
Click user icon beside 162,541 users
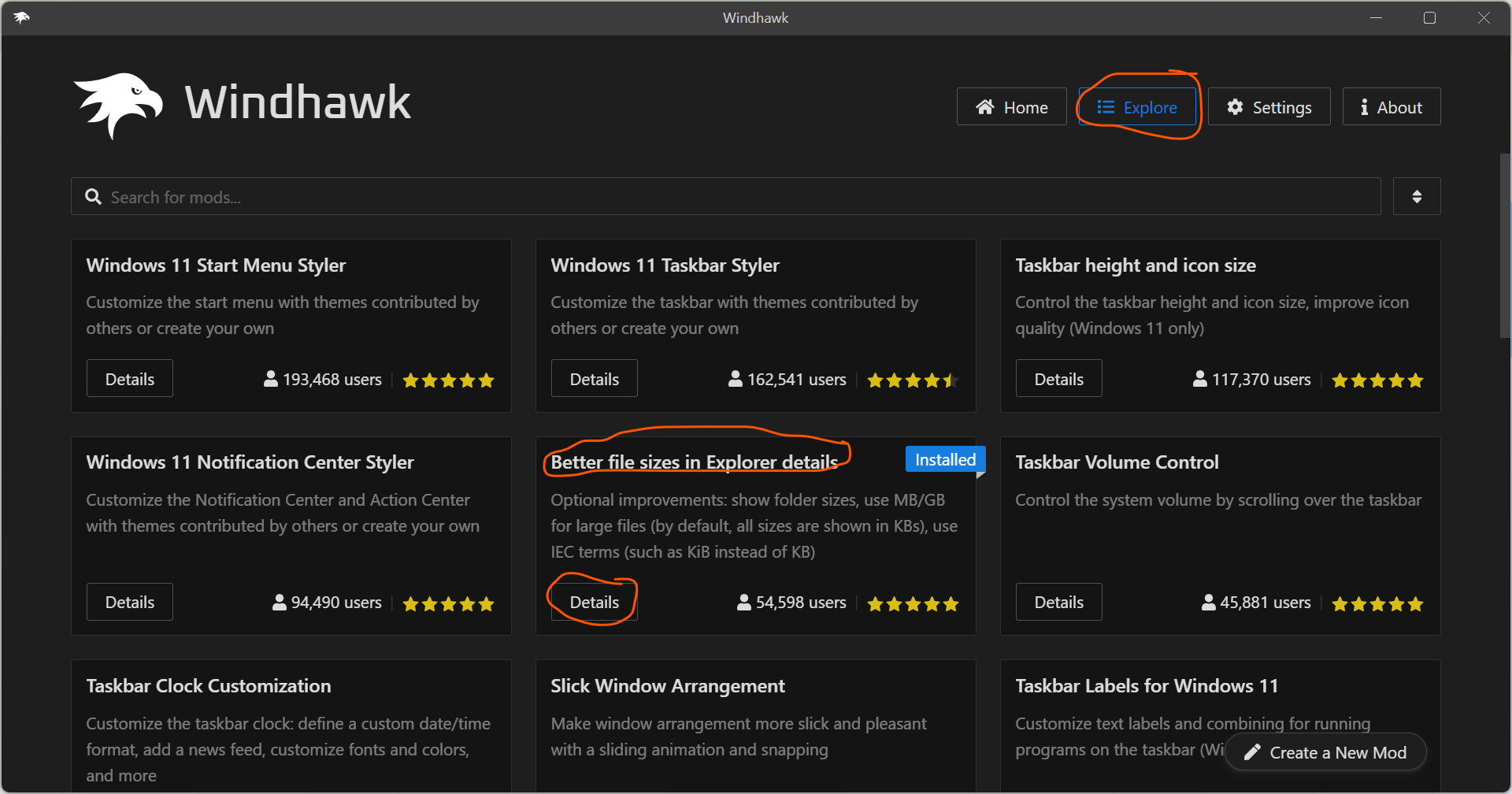736,379
